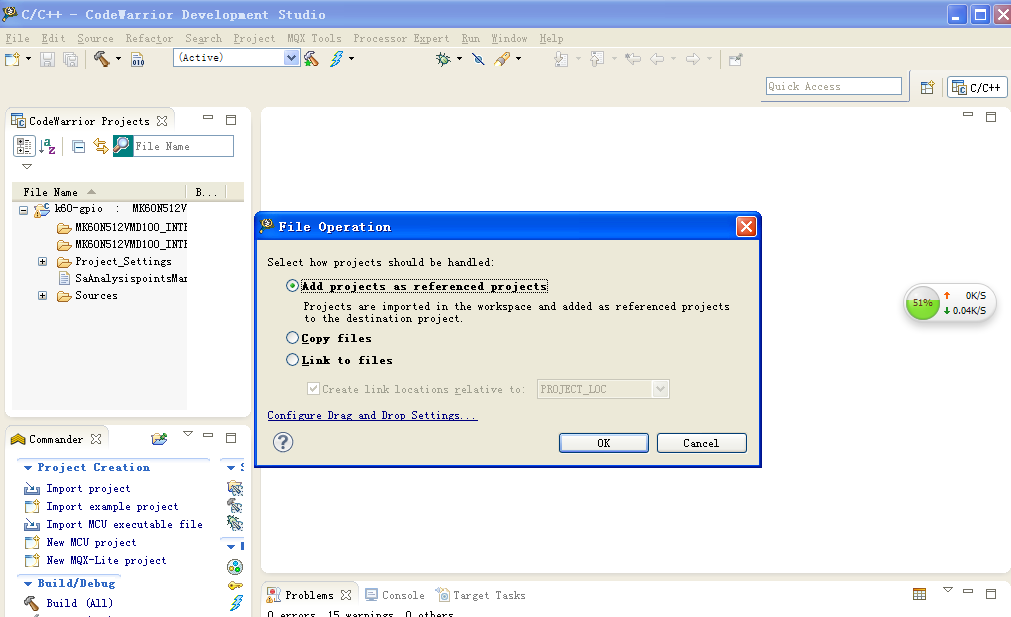This screenshot has width=1011, height=617.
Task: Click the New wizard toolbar icon
Action: point(13,59)
